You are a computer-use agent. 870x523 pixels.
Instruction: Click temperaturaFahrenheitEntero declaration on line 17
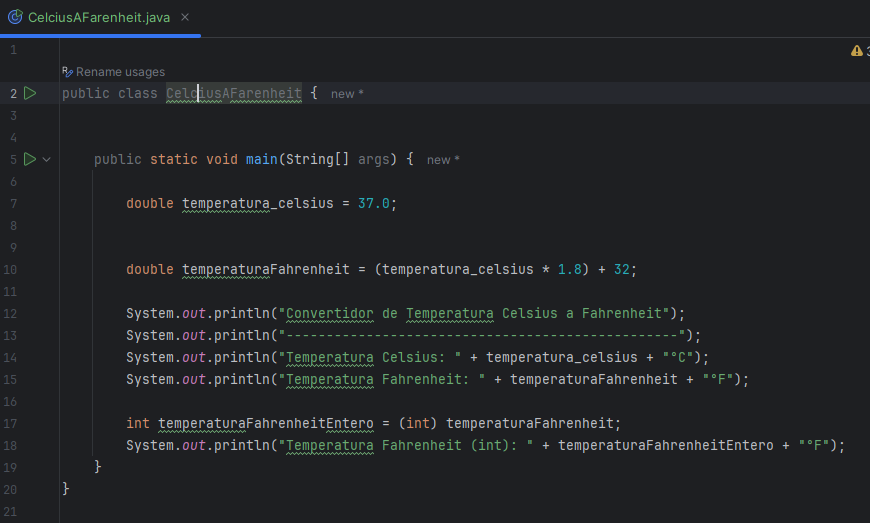266,423
